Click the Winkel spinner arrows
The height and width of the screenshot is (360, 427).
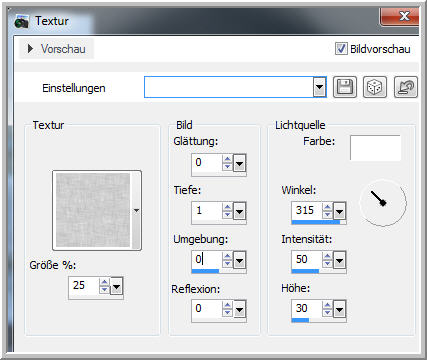click(327, 211)
